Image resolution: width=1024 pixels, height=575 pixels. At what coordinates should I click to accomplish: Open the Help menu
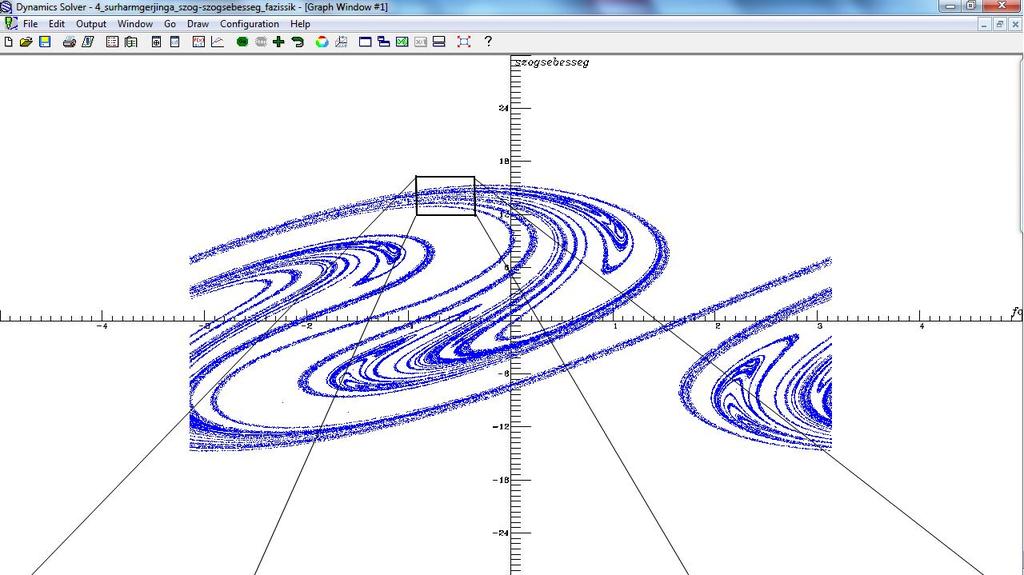pos(300,24)
